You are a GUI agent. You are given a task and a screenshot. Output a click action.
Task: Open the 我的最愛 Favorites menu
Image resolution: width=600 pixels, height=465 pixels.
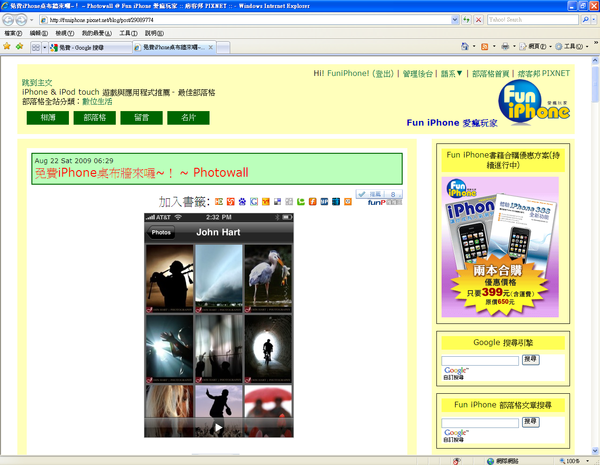tap(96, 33)
